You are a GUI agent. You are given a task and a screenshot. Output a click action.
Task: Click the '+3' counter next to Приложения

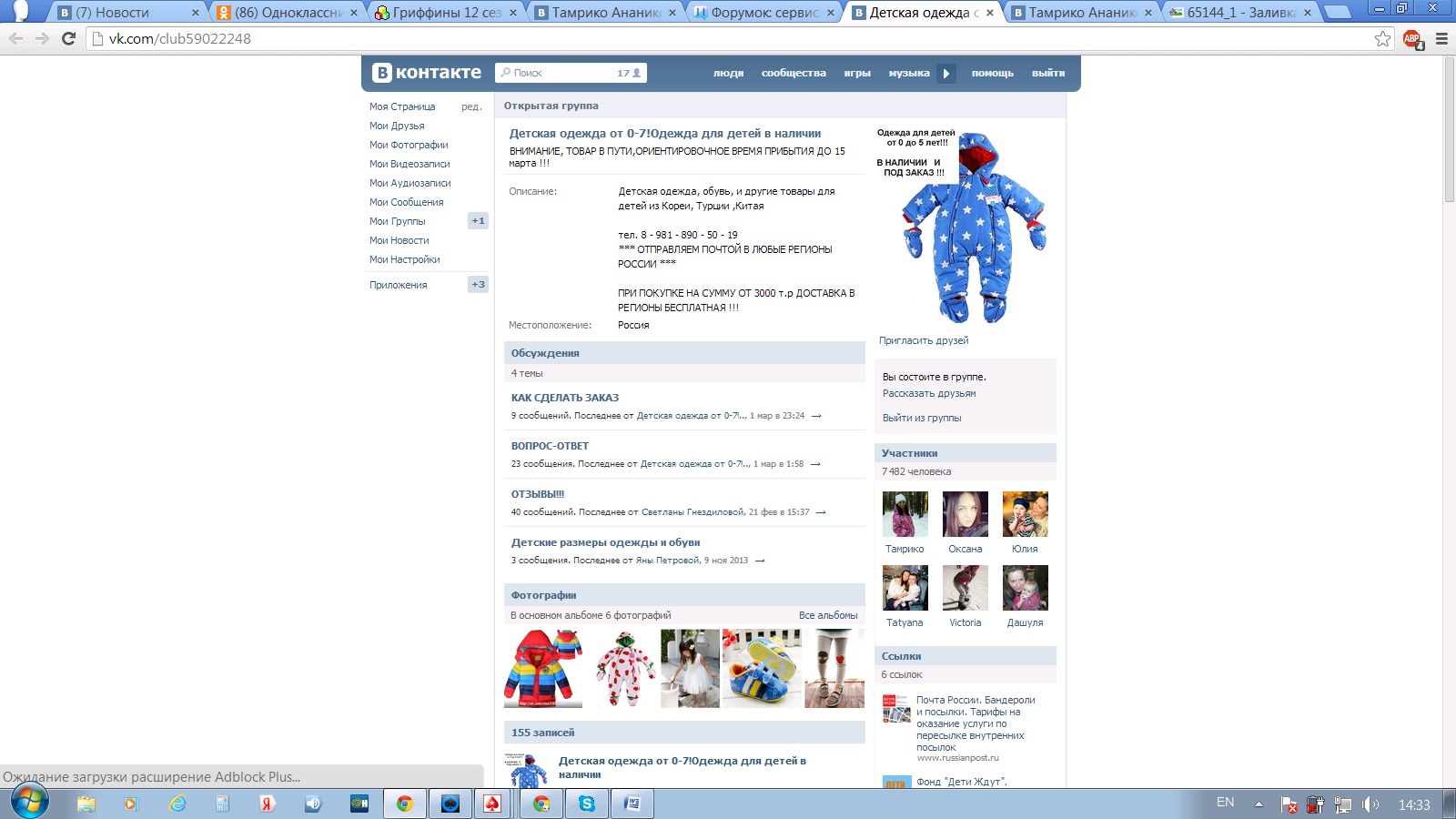point(479,285)
